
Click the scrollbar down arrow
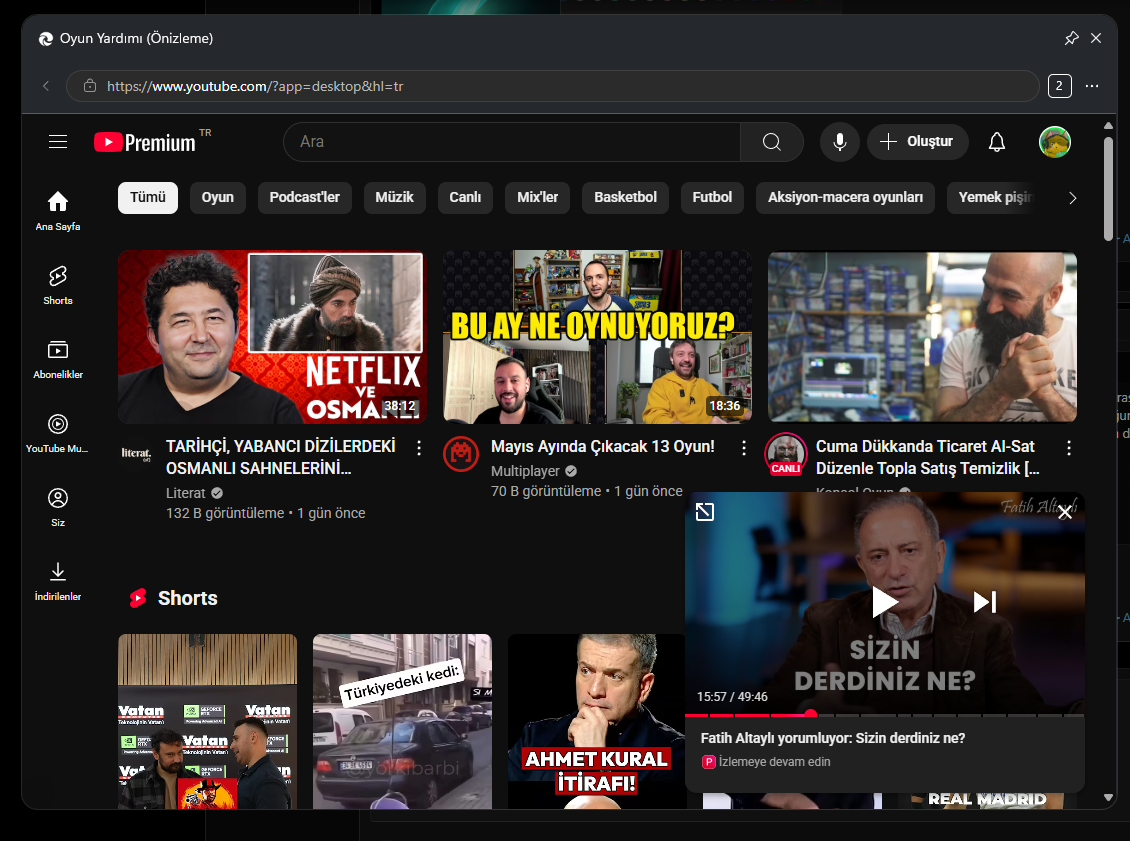(1108, 798)
